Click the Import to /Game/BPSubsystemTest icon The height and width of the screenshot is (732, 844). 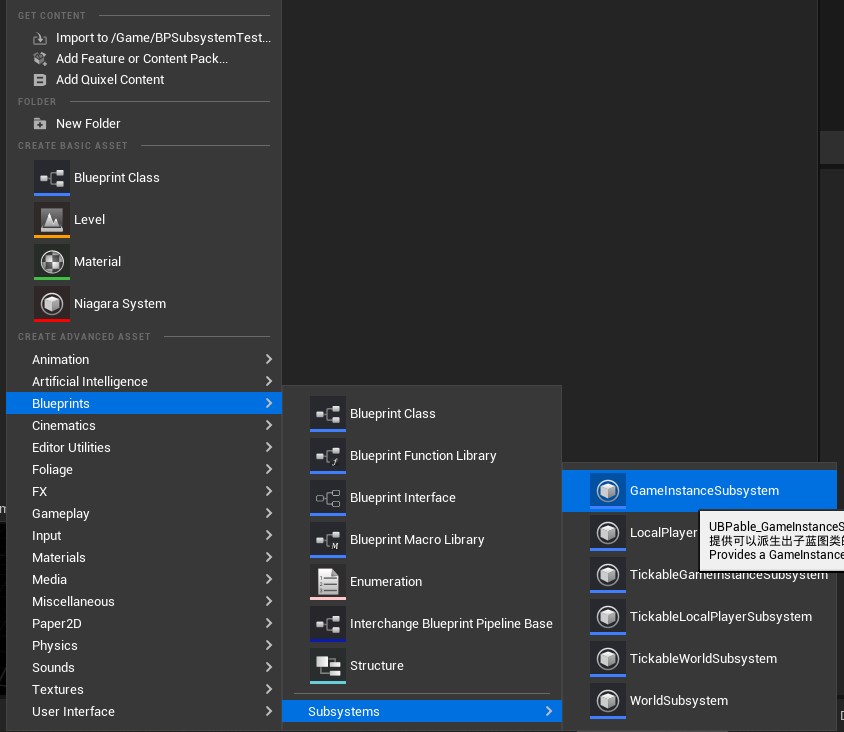pyautogui.click(x=40, y=37)
